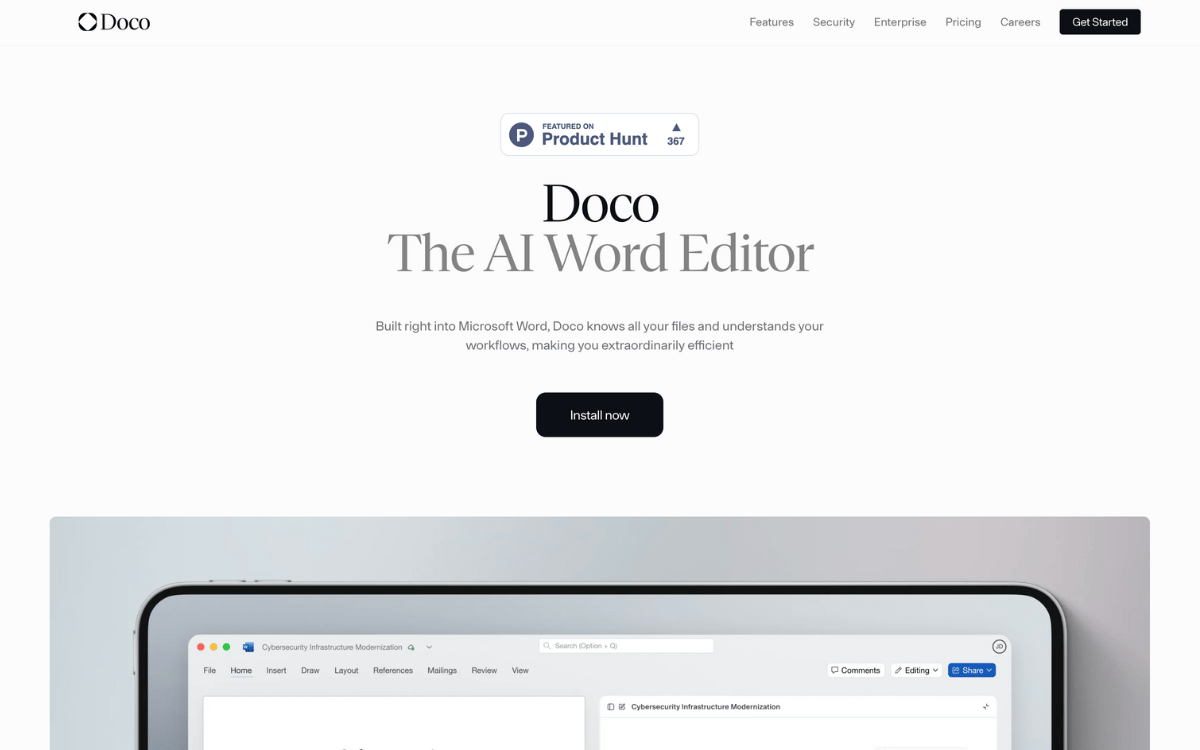
Task: Open the Comments pane button
Action: click(856, 670)
